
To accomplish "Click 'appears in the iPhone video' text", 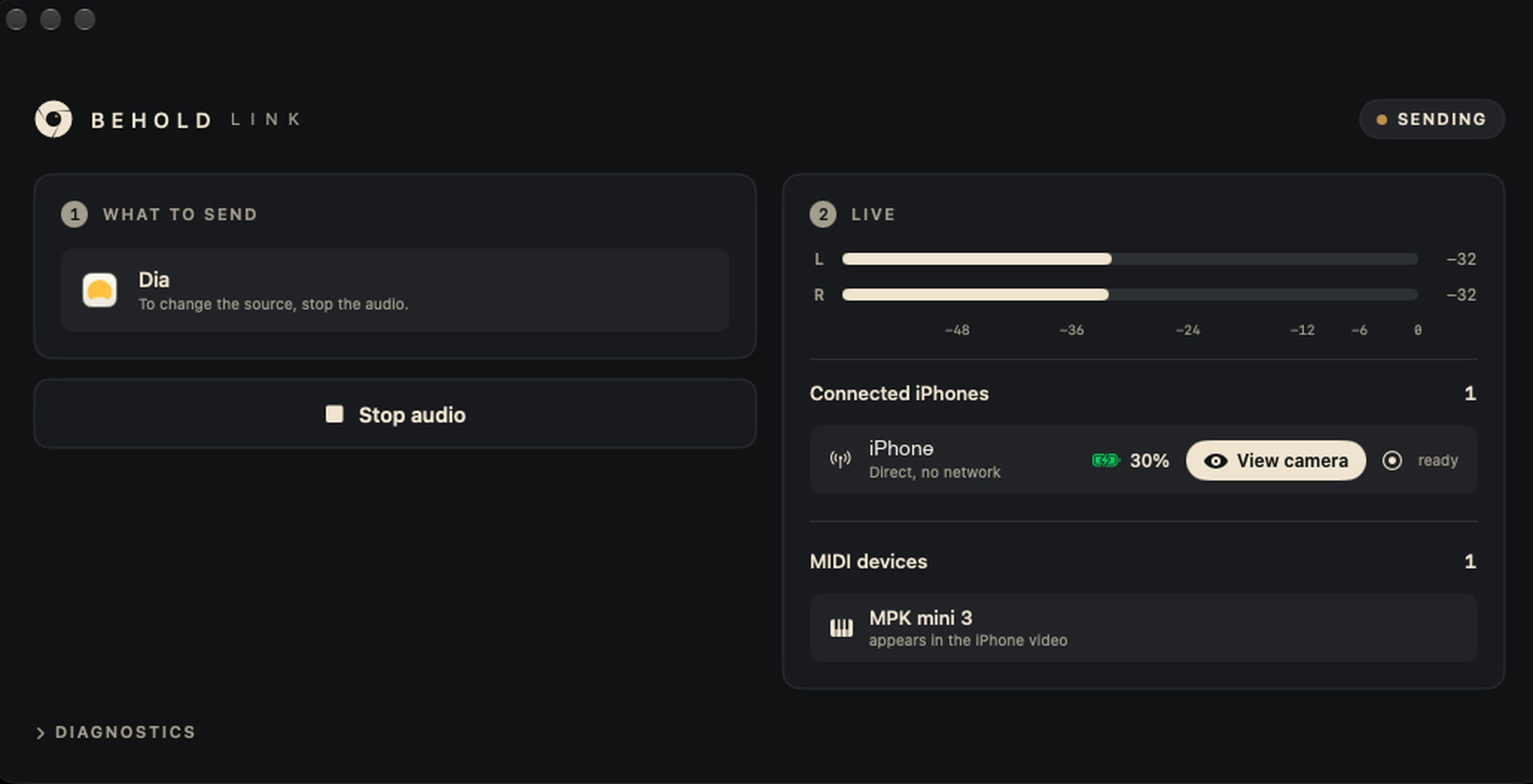I will 968,640.
